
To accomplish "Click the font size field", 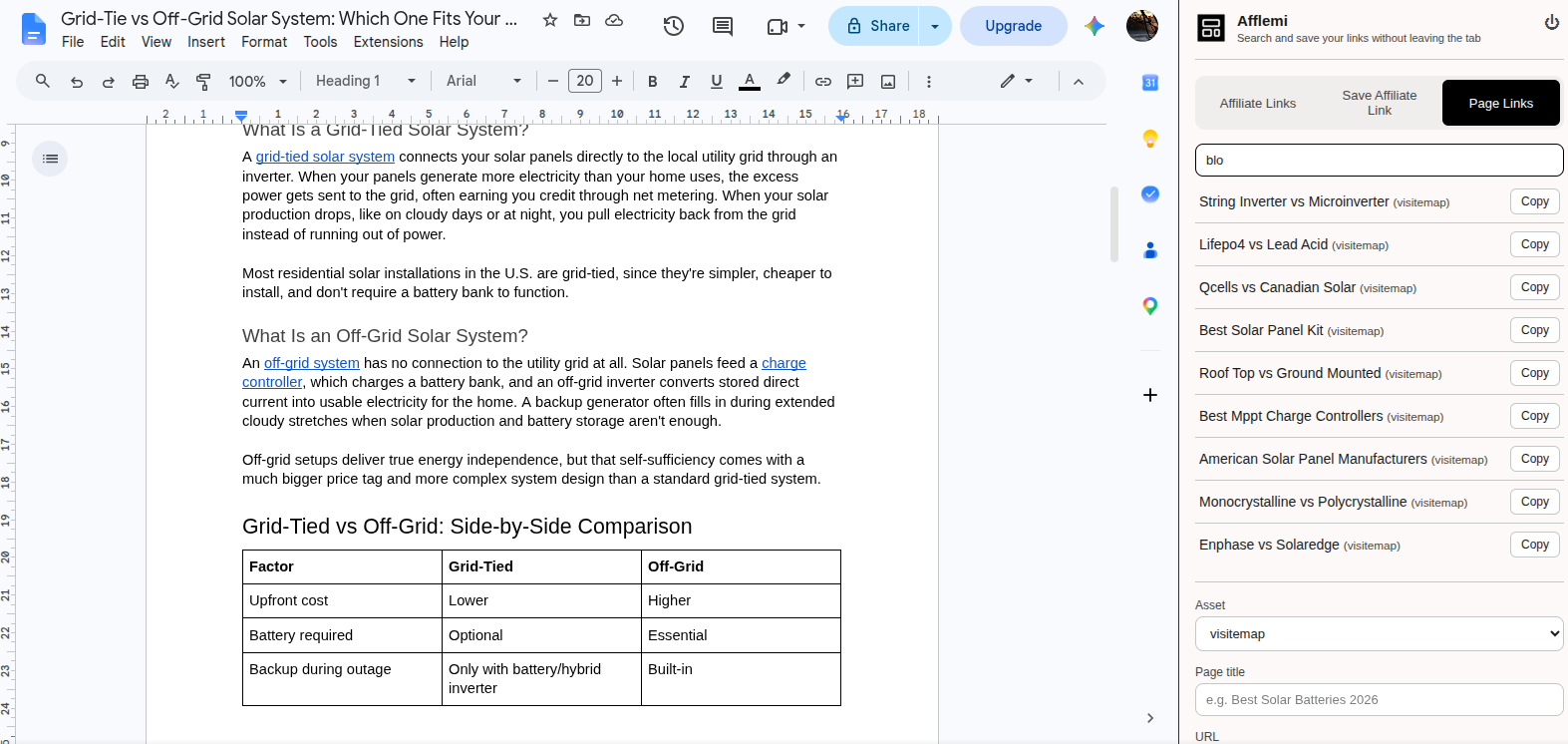I will 585,81.
